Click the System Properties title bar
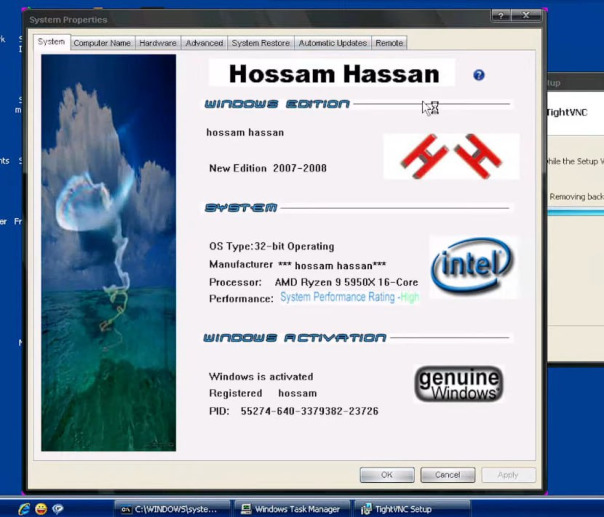 [258, 19]
